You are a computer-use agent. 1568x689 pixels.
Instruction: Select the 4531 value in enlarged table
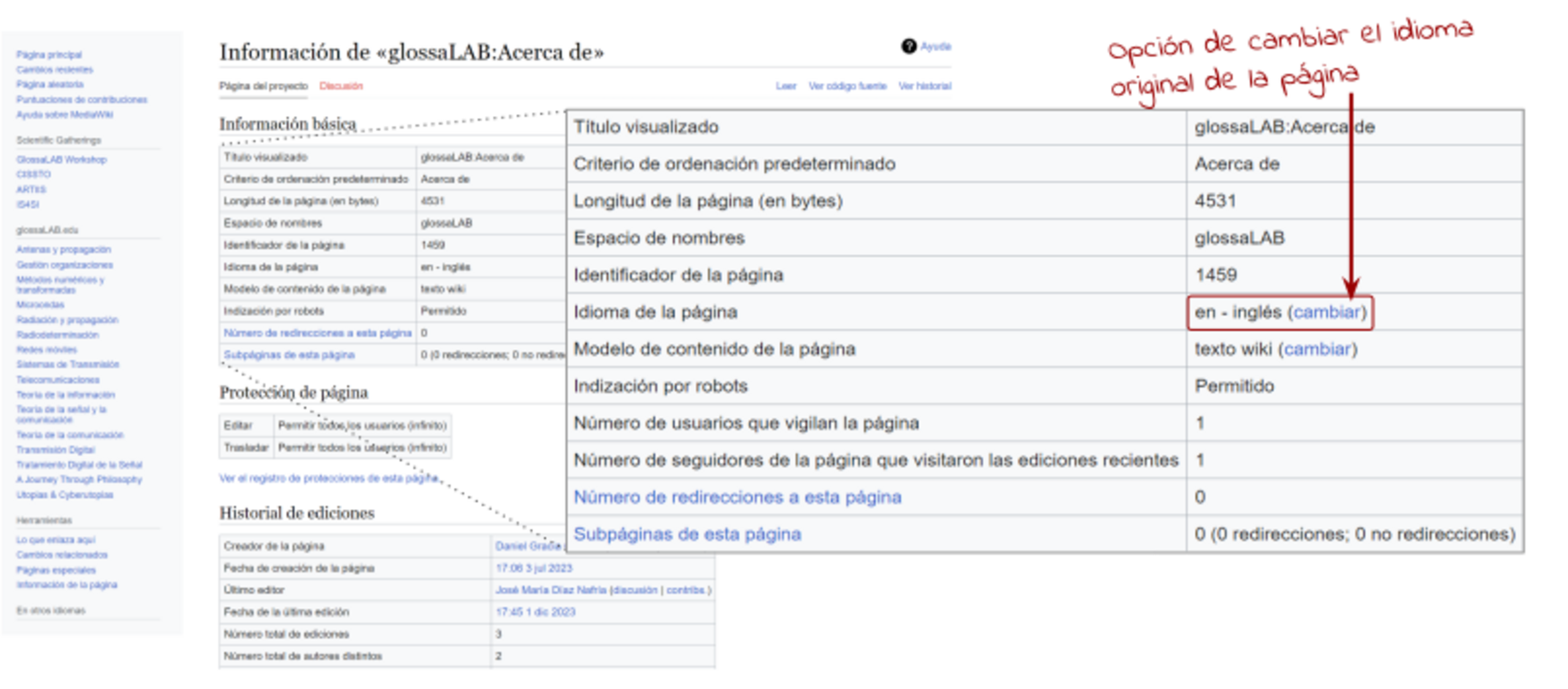[x=1215, y=201]
